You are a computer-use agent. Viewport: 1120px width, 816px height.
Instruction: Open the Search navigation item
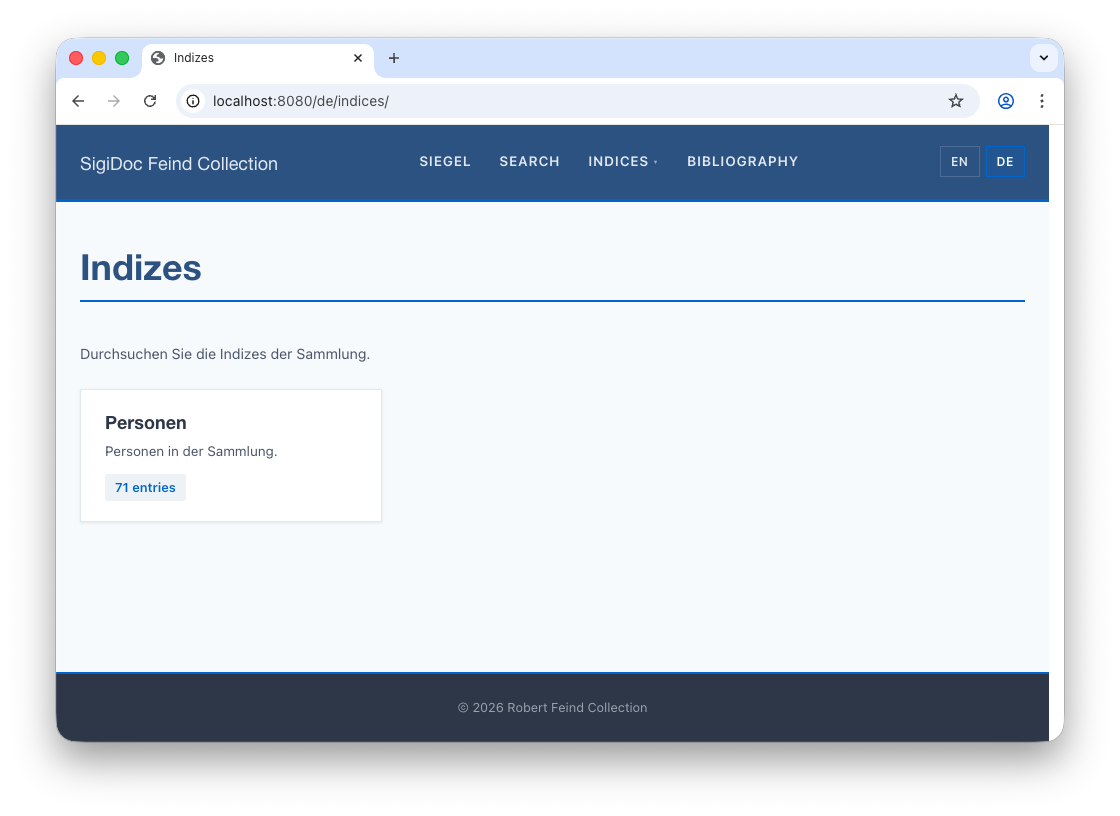[x=529, y=162]
